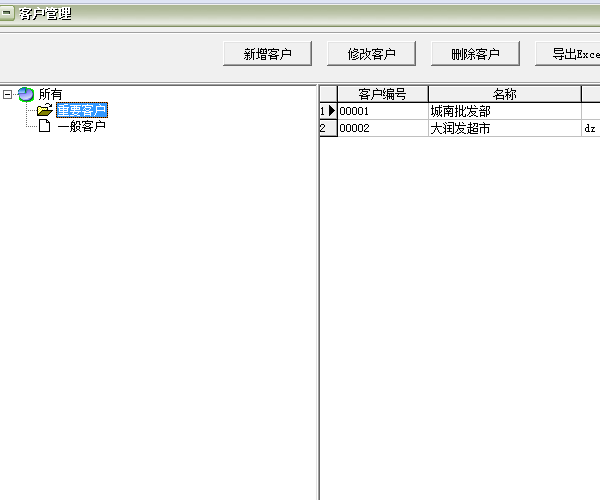Click the dz cell in row 00002
Screen dimensions: 600x500
pos(591,128)
